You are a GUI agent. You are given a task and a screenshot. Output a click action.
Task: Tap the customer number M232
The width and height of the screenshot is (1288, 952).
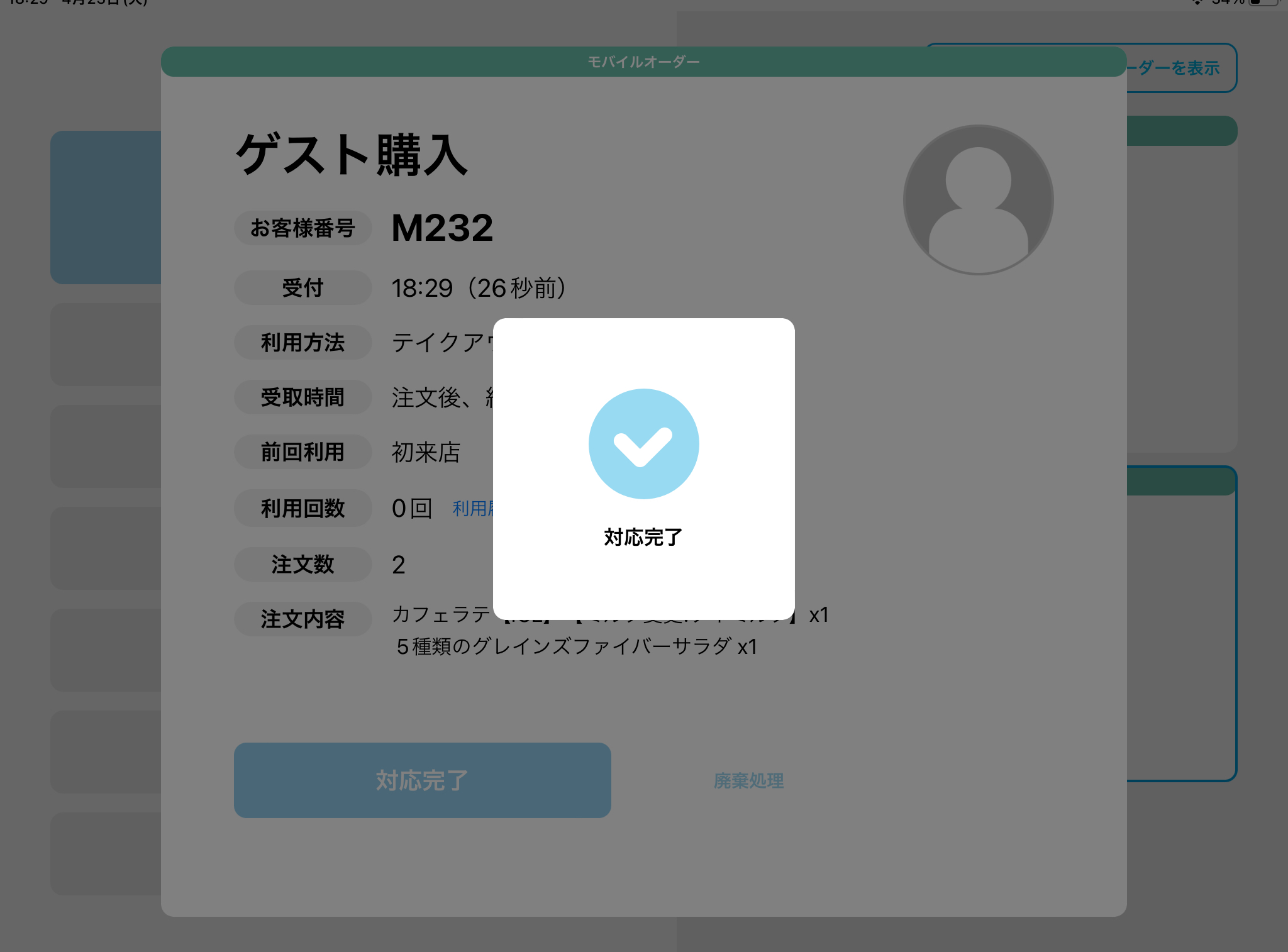pyautogui.click(x=442, y=228)
